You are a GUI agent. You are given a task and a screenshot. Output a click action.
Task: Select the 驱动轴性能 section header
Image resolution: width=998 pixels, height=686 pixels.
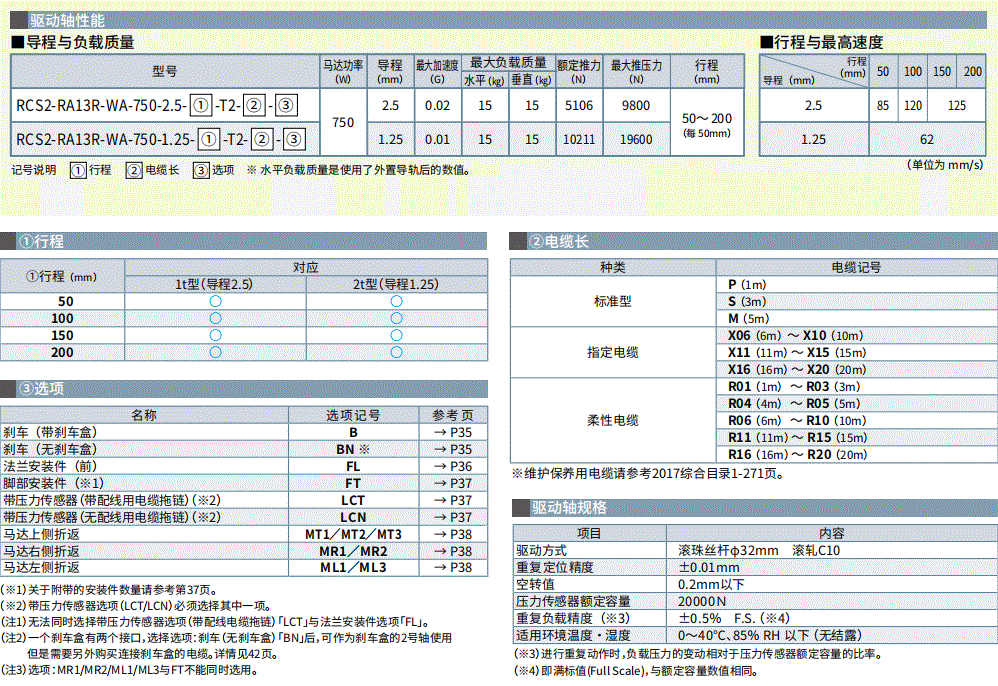click(x=498, y=20)
